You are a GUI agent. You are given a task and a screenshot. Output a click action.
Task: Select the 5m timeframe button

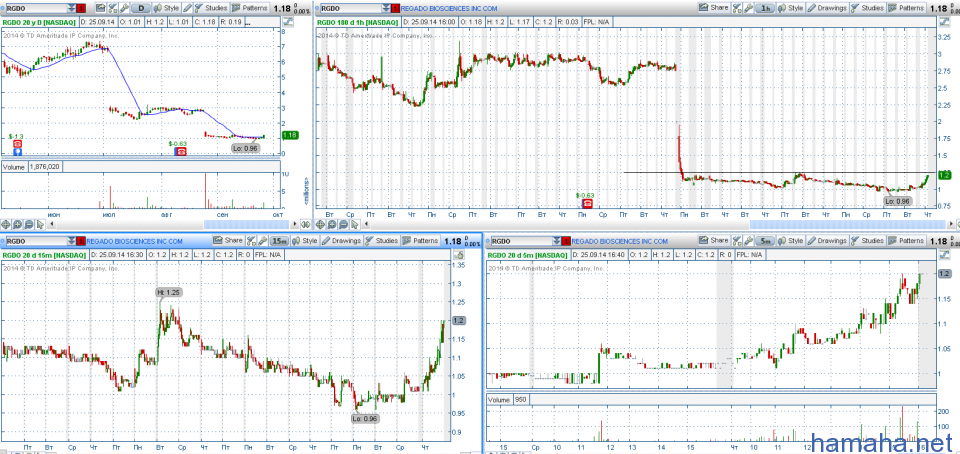(x=765, y=240)
